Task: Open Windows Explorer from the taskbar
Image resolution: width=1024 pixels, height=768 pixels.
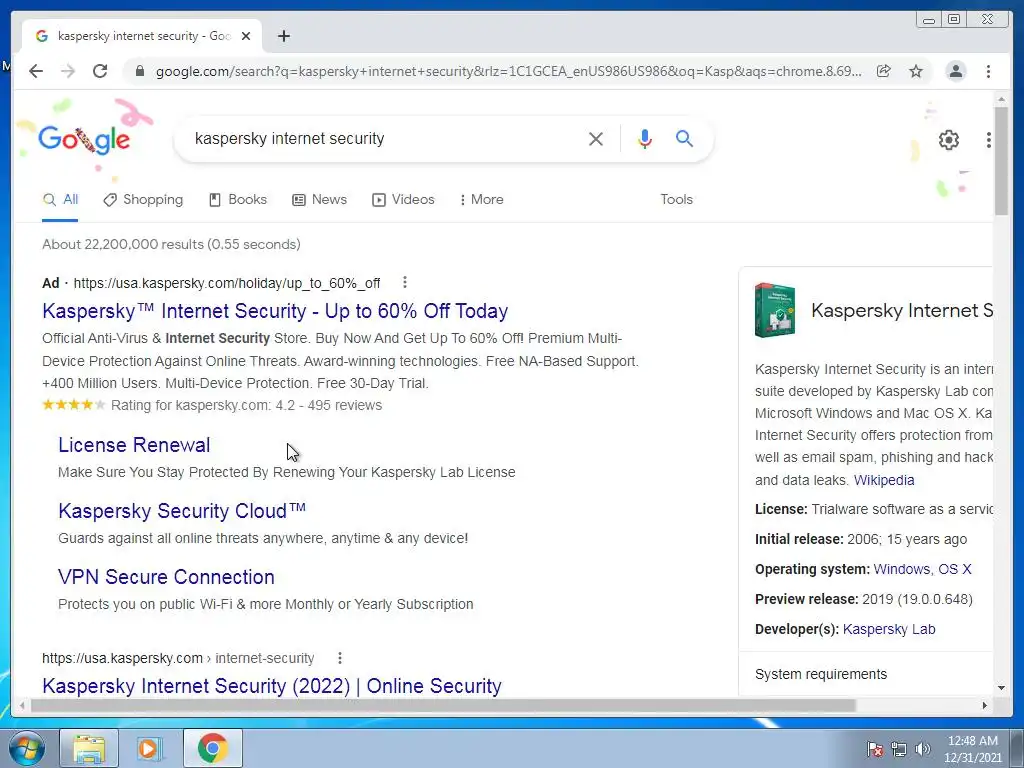Action: (89, 748)
